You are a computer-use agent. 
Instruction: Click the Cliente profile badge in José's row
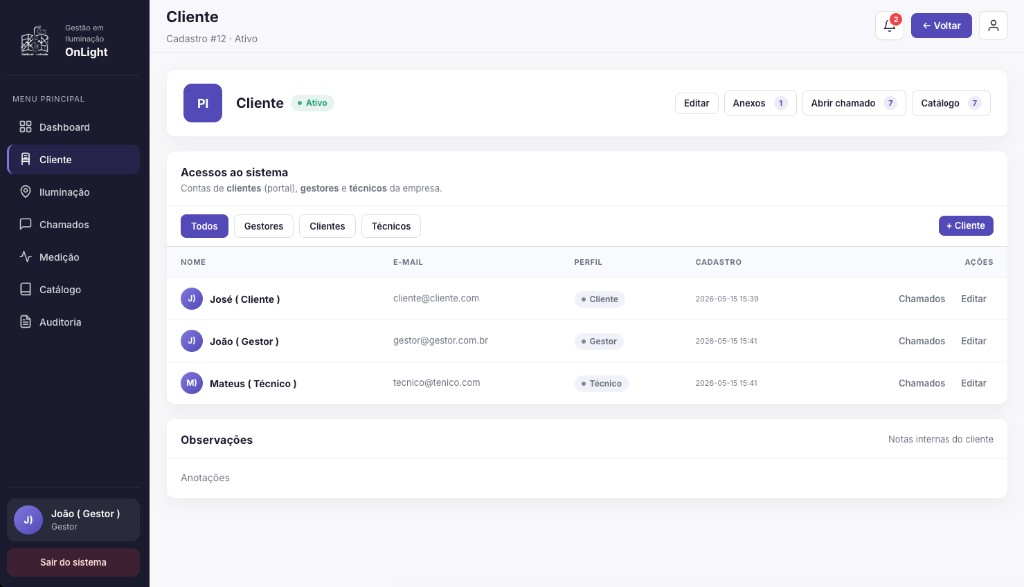pyautogui.click(x=599, y=299)
